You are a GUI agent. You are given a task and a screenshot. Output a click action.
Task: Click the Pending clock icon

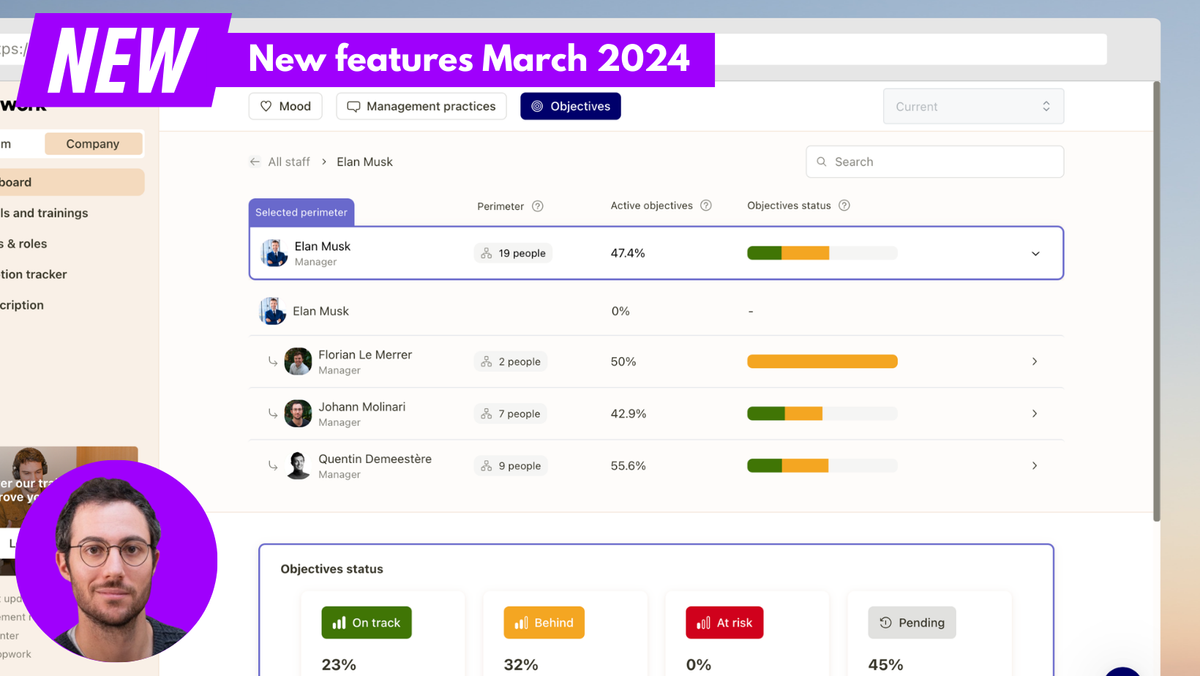pyautogui.click(x=886, y=622)
